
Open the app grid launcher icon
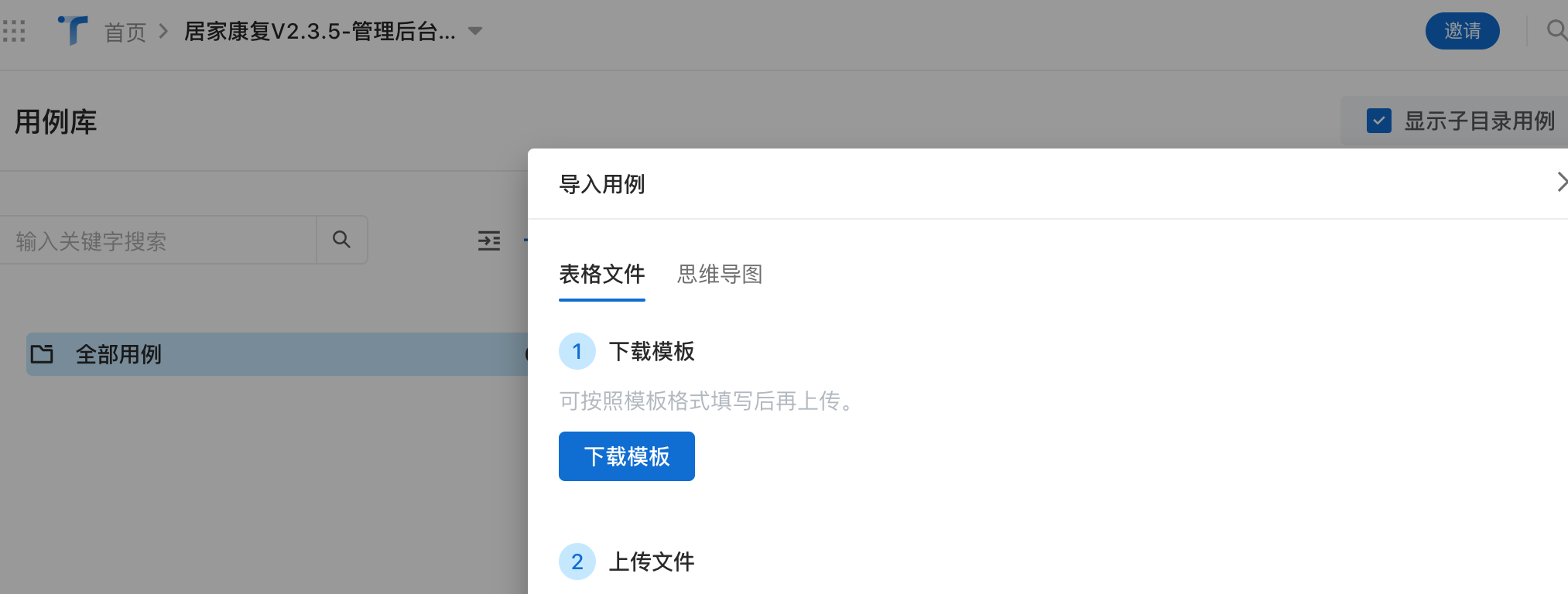(13, 31)
